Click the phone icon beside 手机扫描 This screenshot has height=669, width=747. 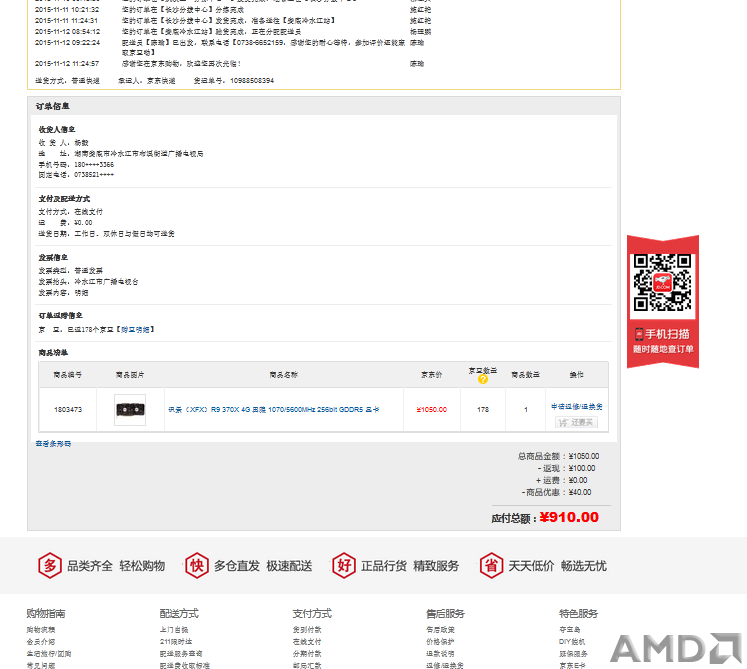(x=639, y=334)
